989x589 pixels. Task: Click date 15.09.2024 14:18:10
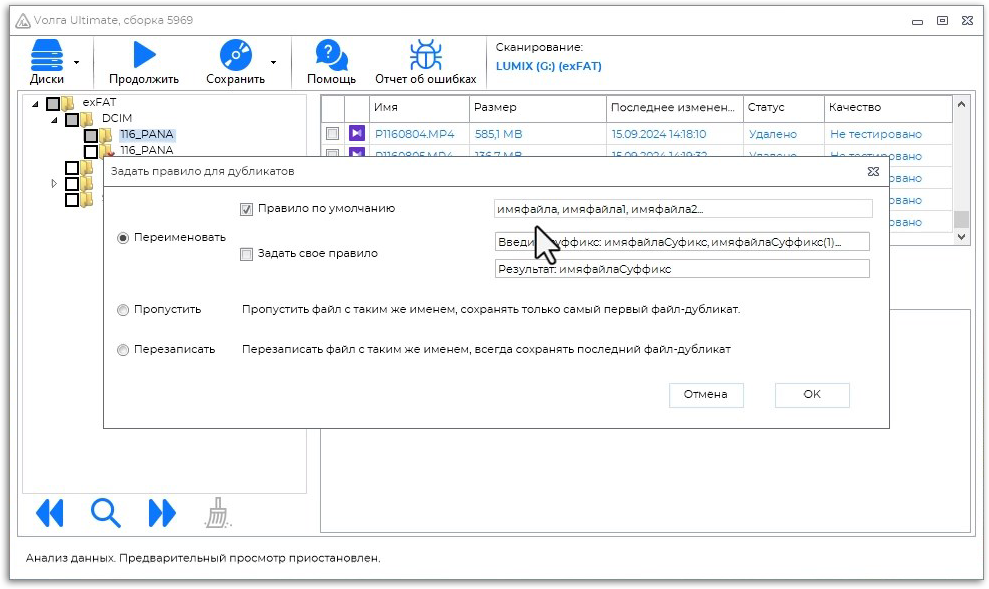(x=658, y=134)
